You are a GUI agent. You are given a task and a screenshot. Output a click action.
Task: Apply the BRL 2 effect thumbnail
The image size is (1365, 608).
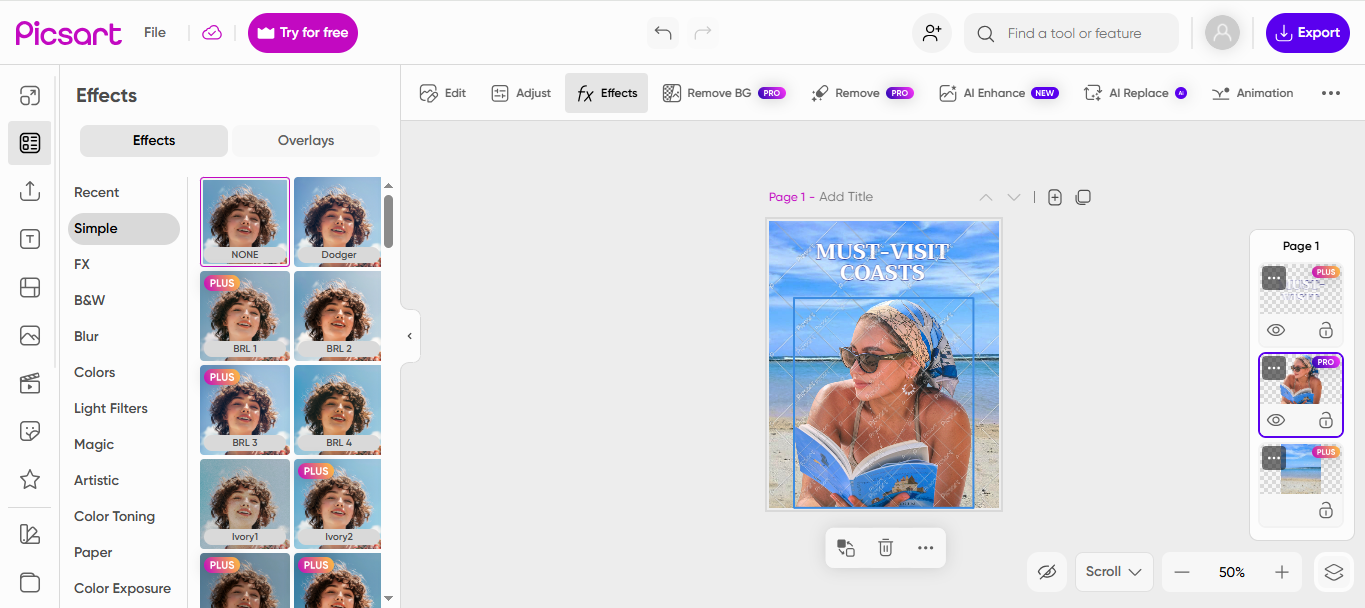pos(338,315)
